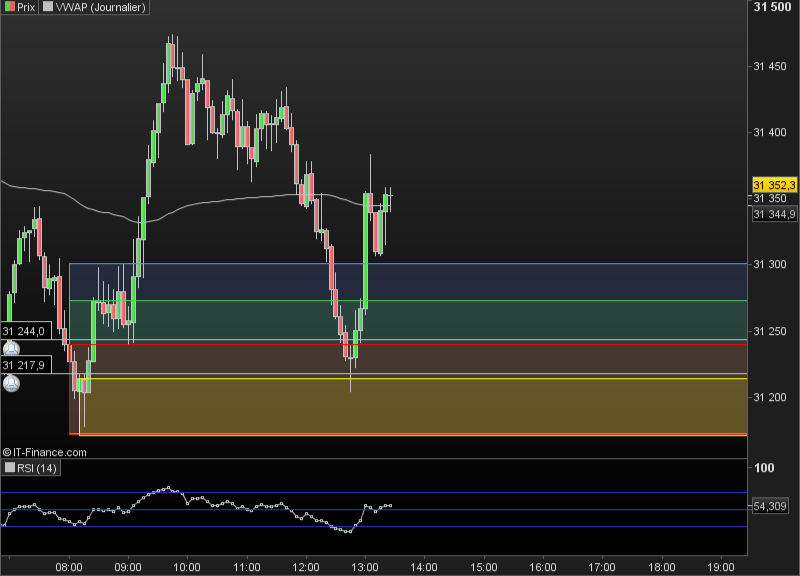The height and width of the screenshot is (576, 800).
Task: Click the grey RSI legend square
Action: pos(10,467)
